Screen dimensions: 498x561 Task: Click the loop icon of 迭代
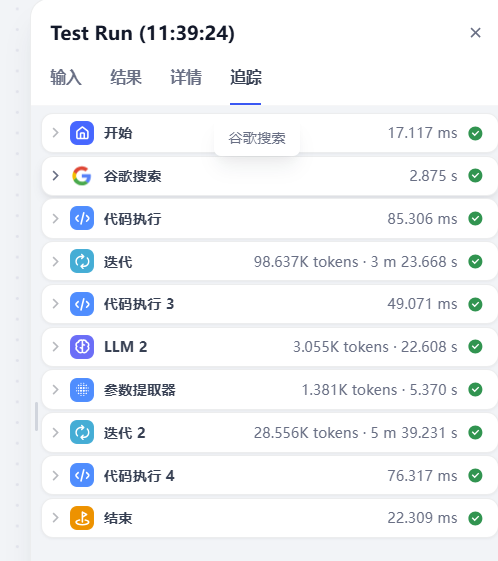click(82, 261)
